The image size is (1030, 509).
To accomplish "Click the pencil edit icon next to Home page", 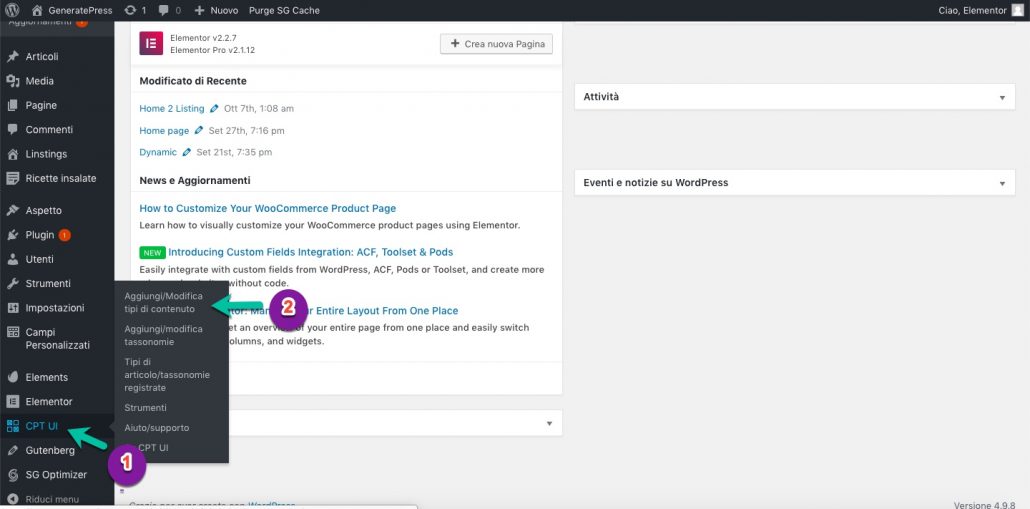I will (x=200, y=131).
